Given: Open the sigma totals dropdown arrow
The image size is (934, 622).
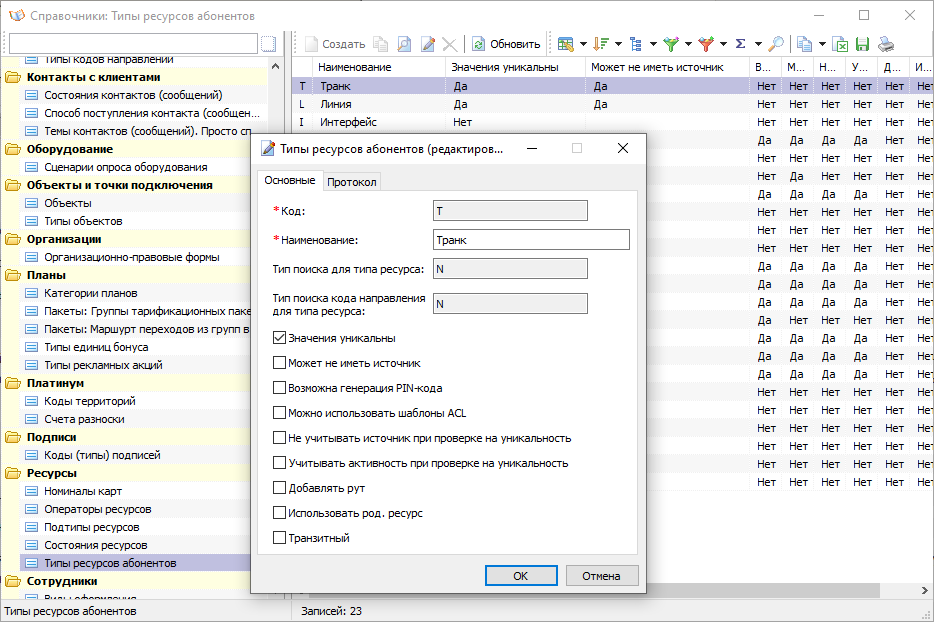Looking at the screenshot, I should click(758, 44).
